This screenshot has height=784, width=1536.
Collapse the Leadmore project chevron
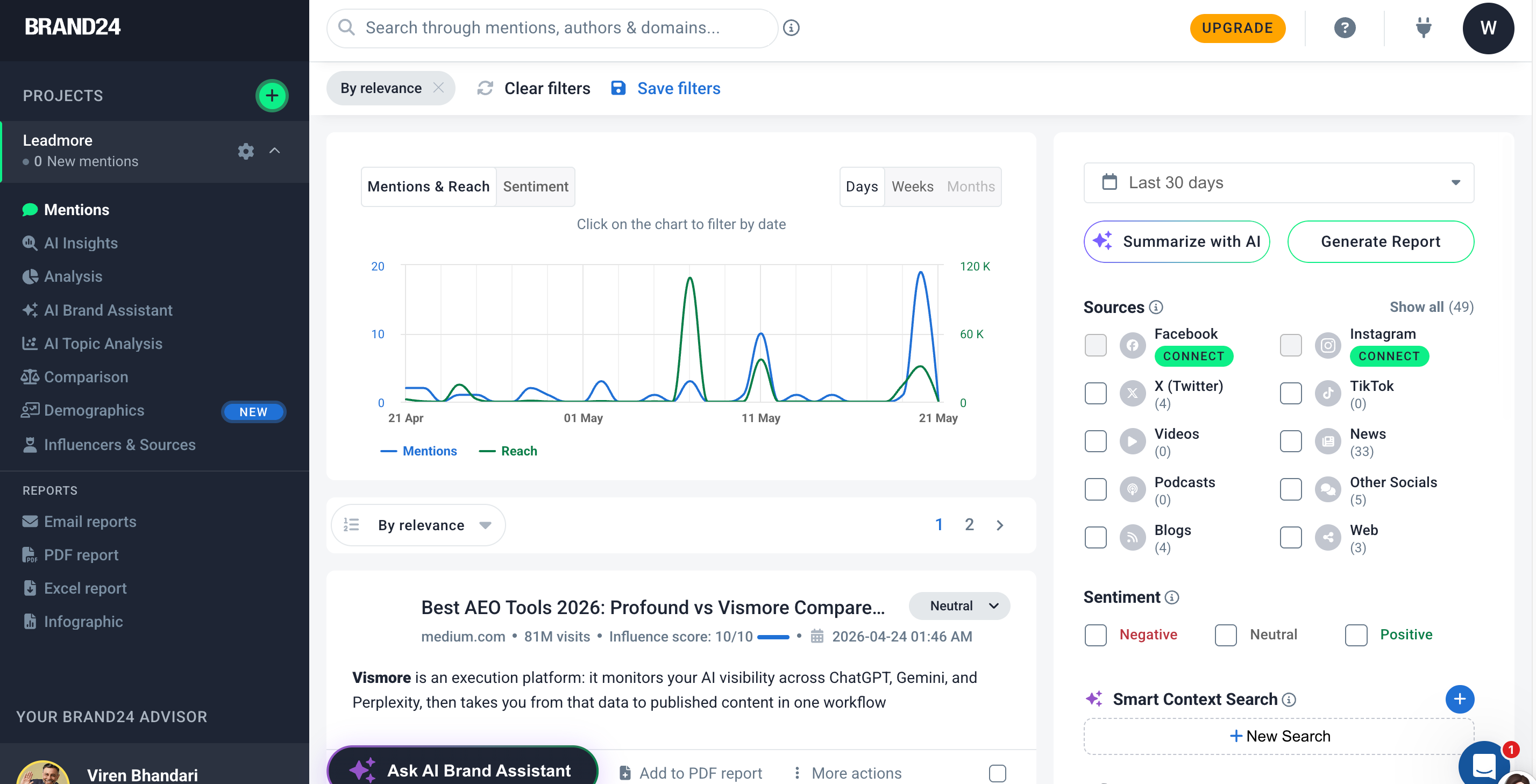click(x=274, y=150)
